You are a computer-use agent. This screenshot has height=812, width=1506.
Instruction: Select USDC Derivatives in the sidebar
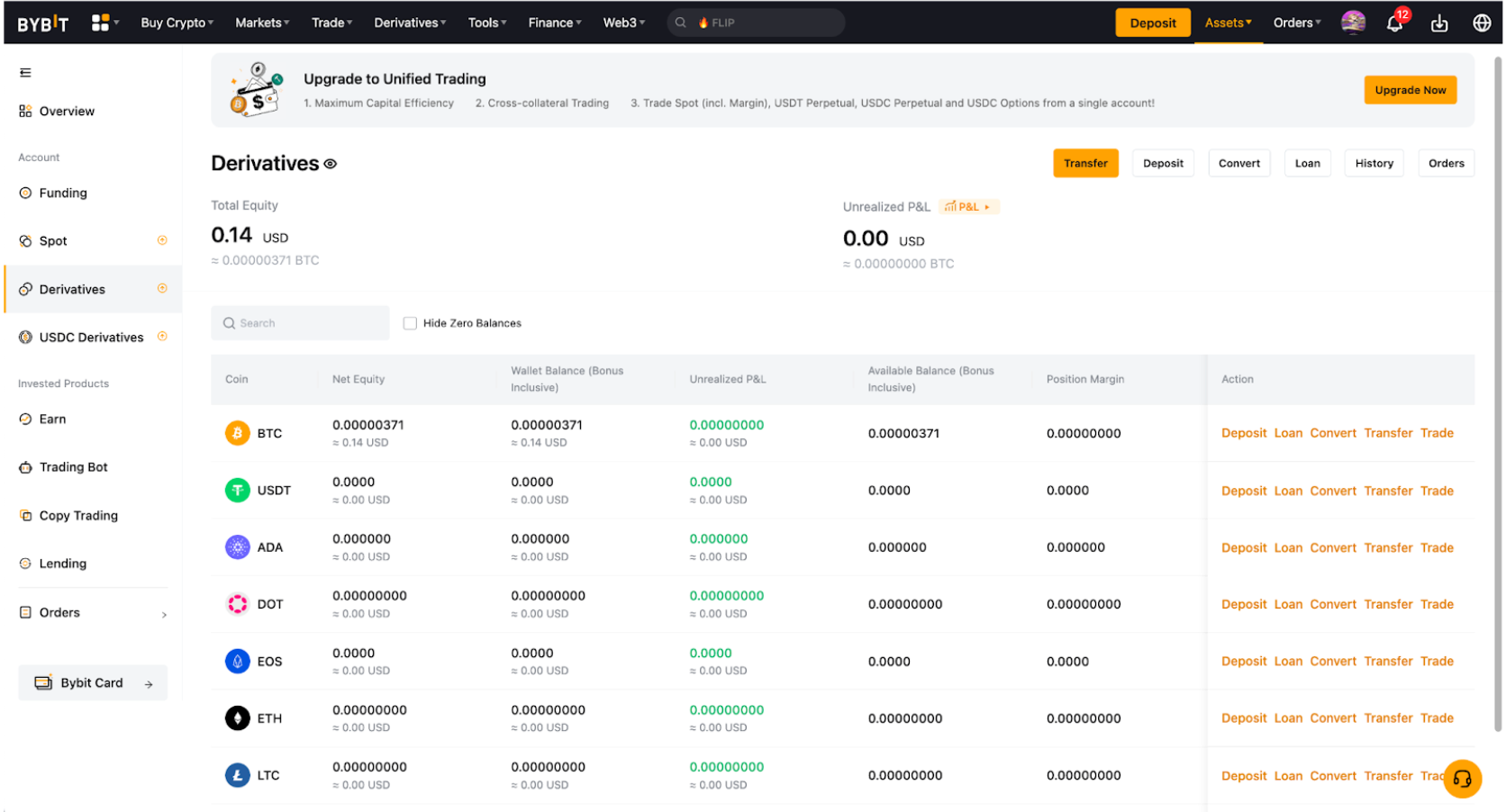(91, 338)
